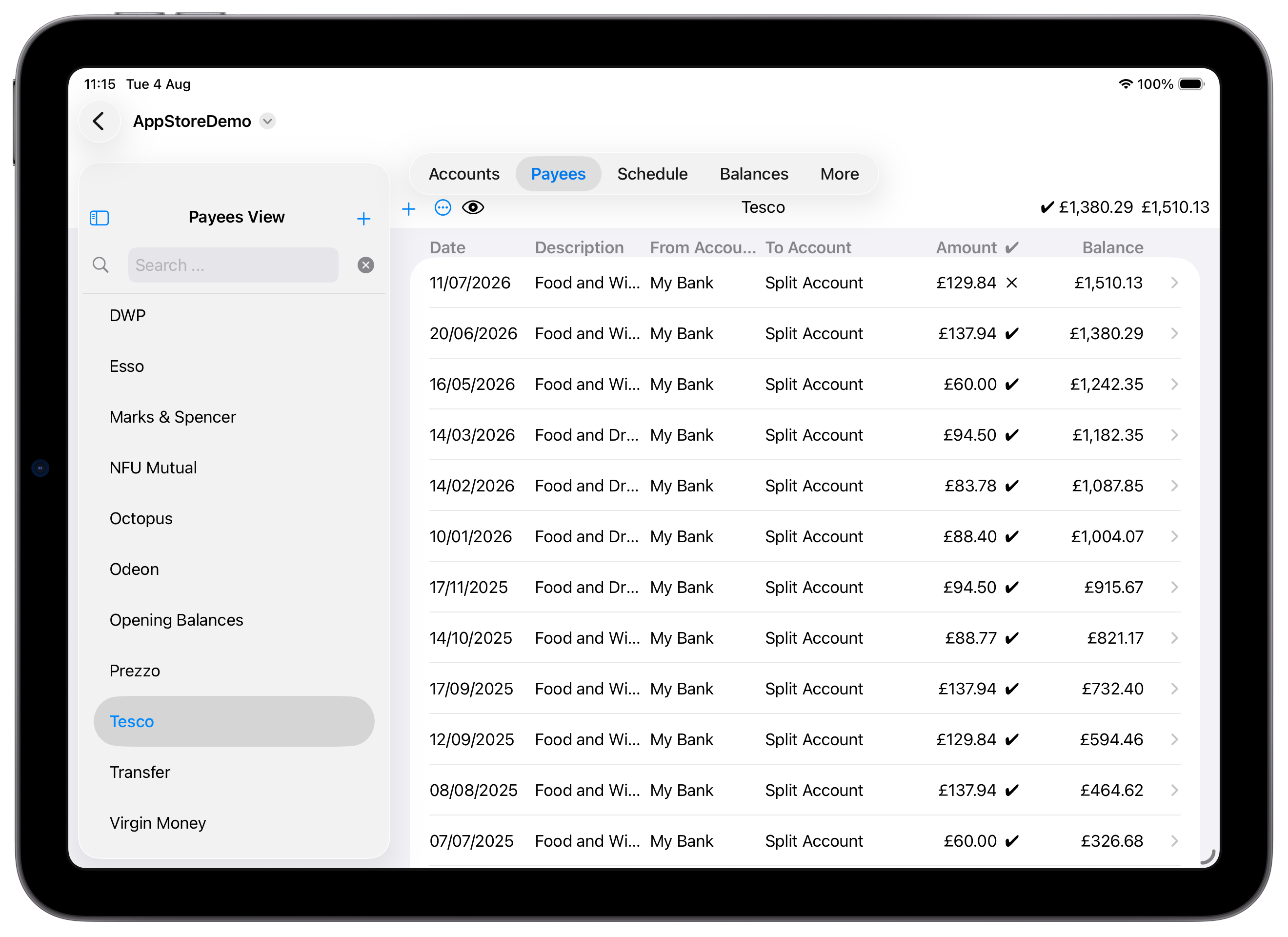The width and height of the screenshot is (1288, 937).
Task: Open 20/06/2026 transaction details chevron
Action: pyautogui.click(x=1174, y=333)
